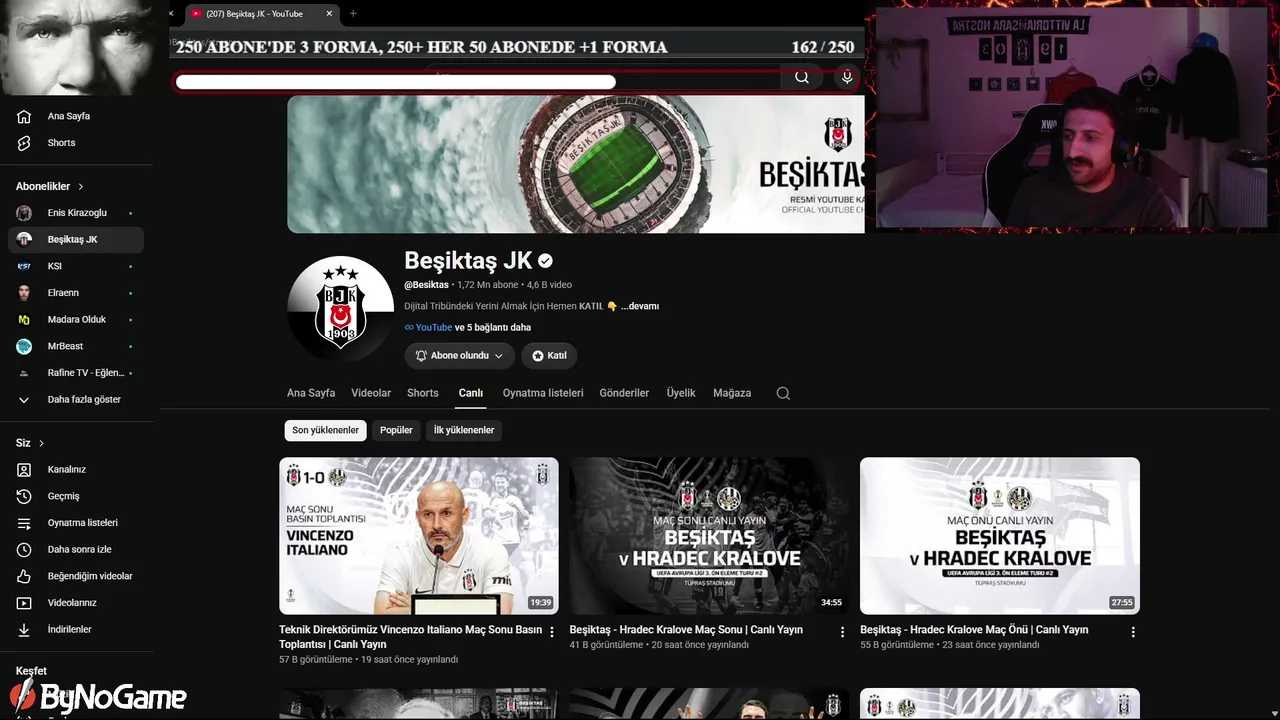
Task: Click the "1,72 Mn abone" subscriber count
Action: (487, 285)
